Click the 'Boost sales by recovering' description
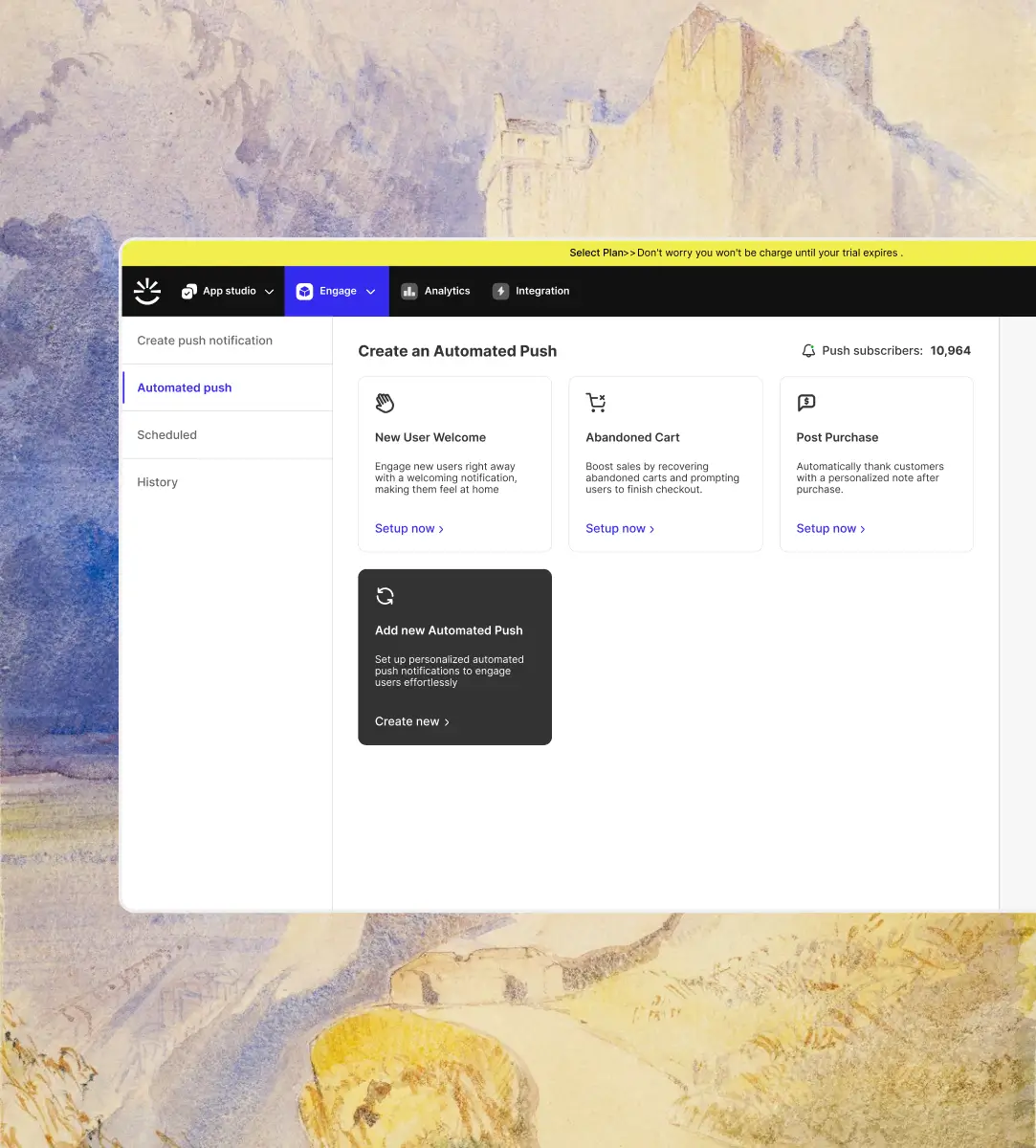 (662, 478)
